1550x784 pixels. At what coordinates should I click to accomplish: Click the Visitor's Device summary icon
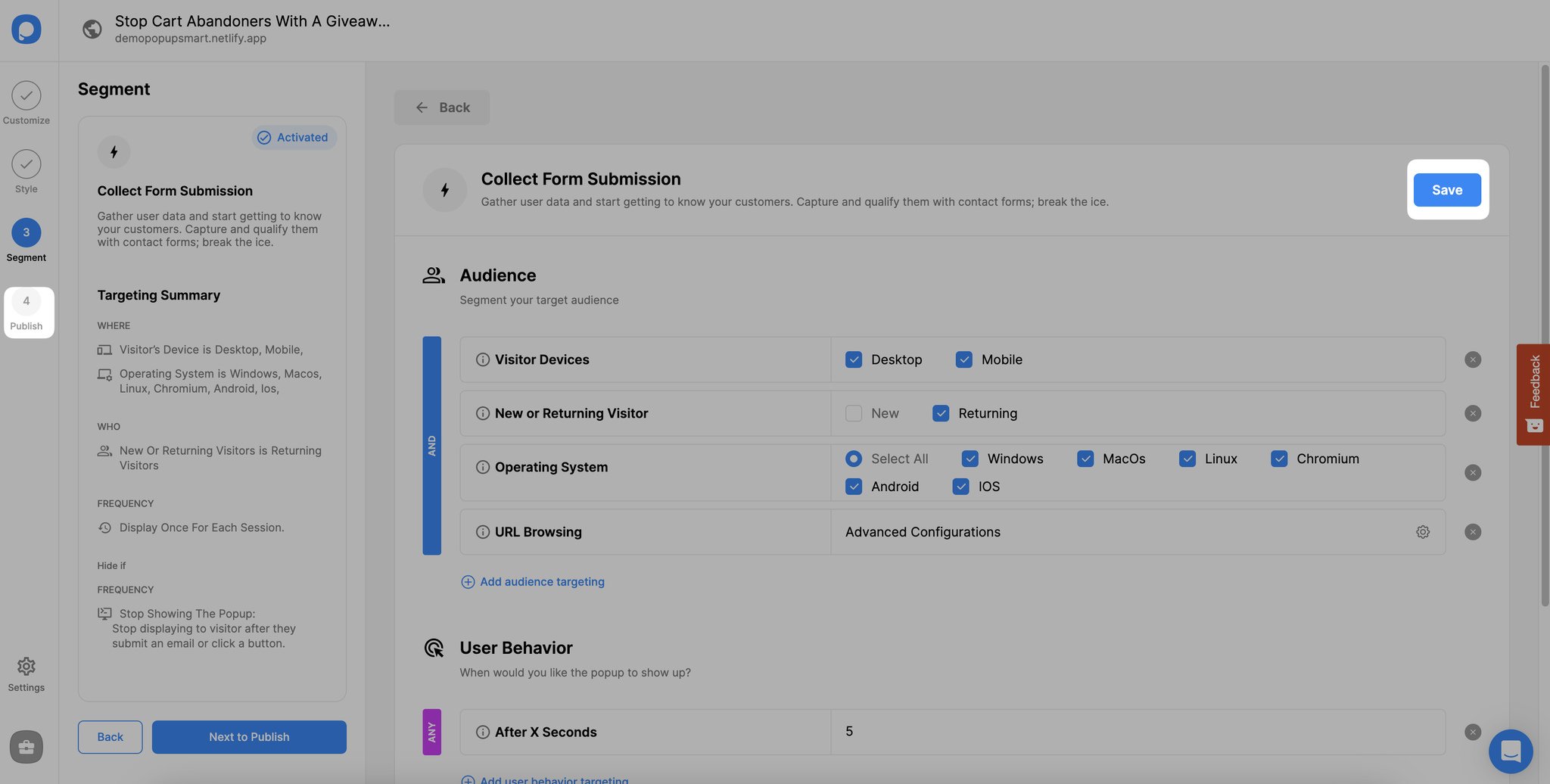pyautogui.click(x=104, y=350)
